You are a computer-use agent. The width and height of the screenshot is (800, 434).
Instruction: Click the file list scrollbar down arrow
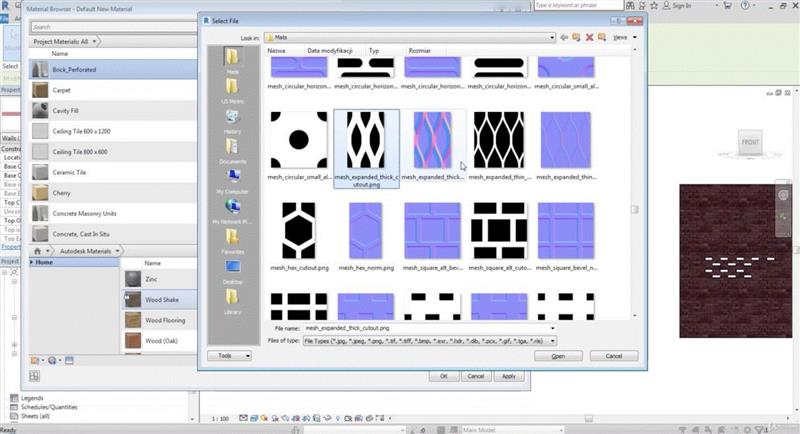(x=635, y=316)
